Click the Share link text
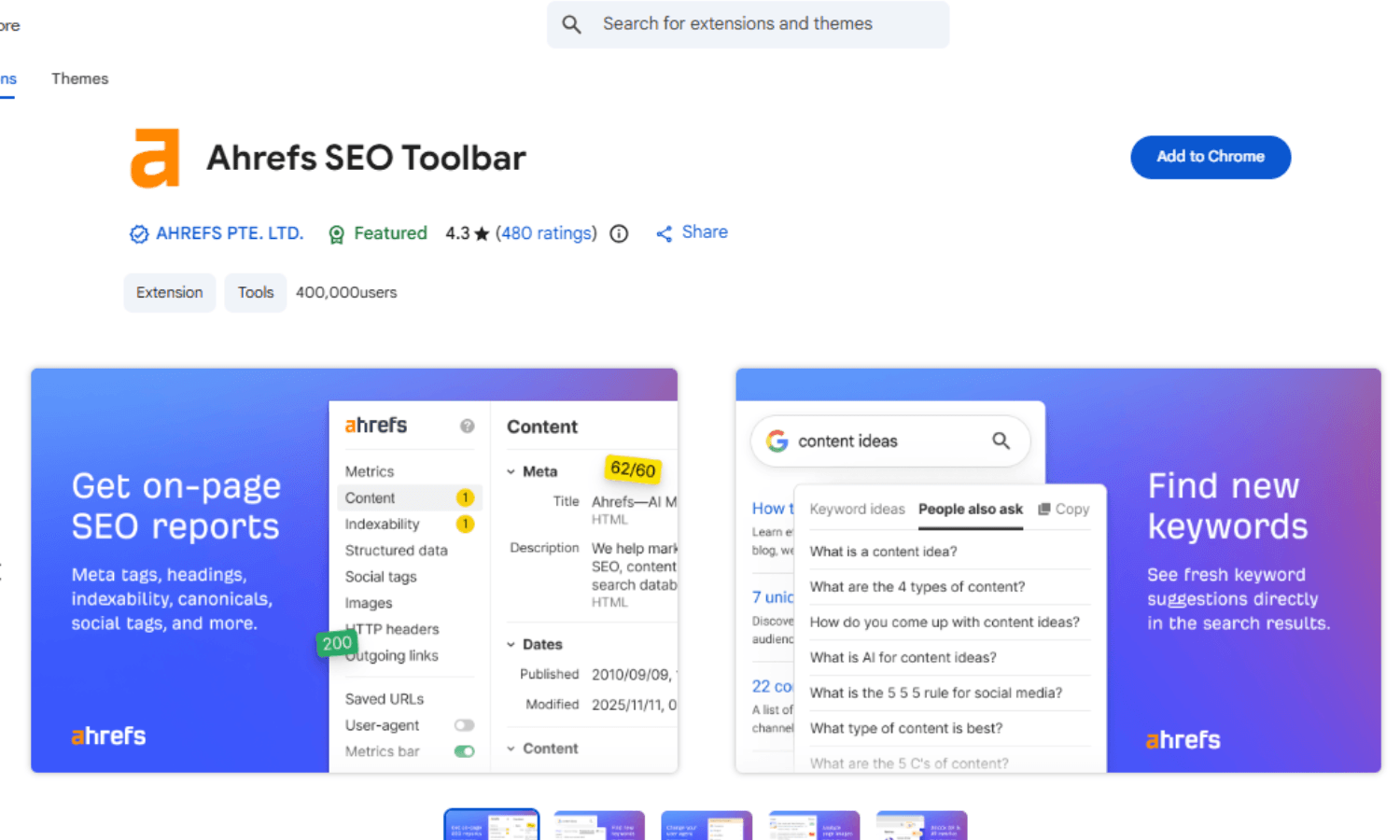The image size is (1400, 840). (705, 231)
